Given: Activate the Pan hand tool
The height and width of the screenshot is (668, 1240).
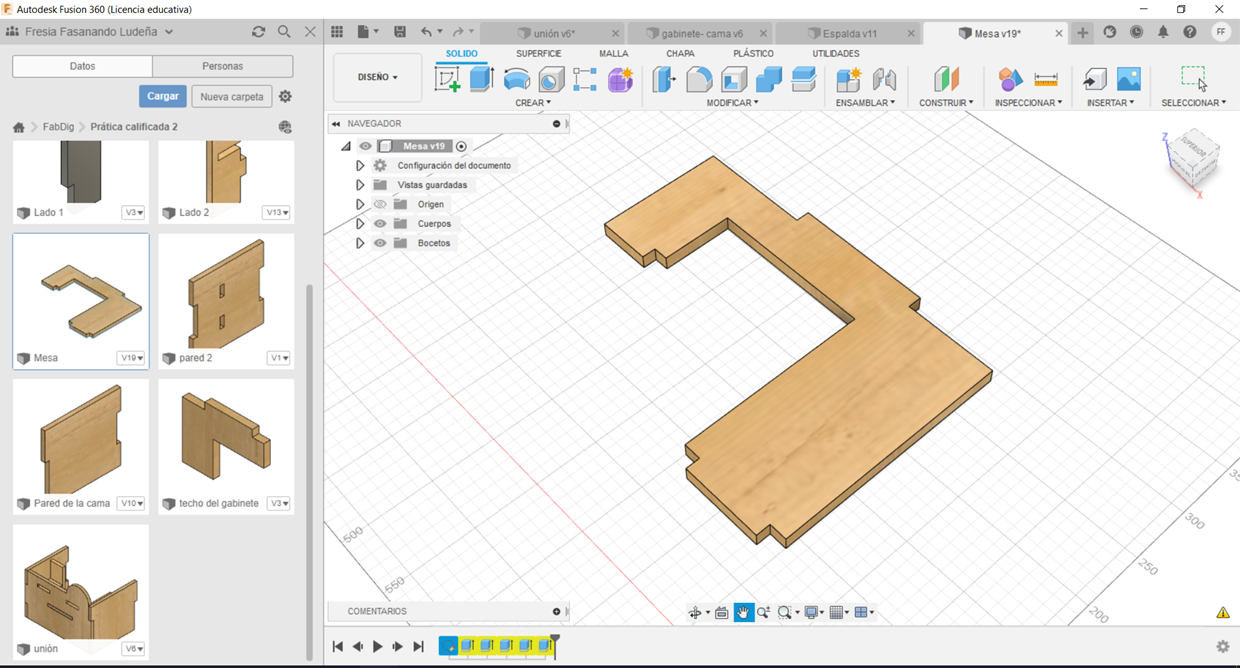Looking at the screenshot, I should 743,612.
